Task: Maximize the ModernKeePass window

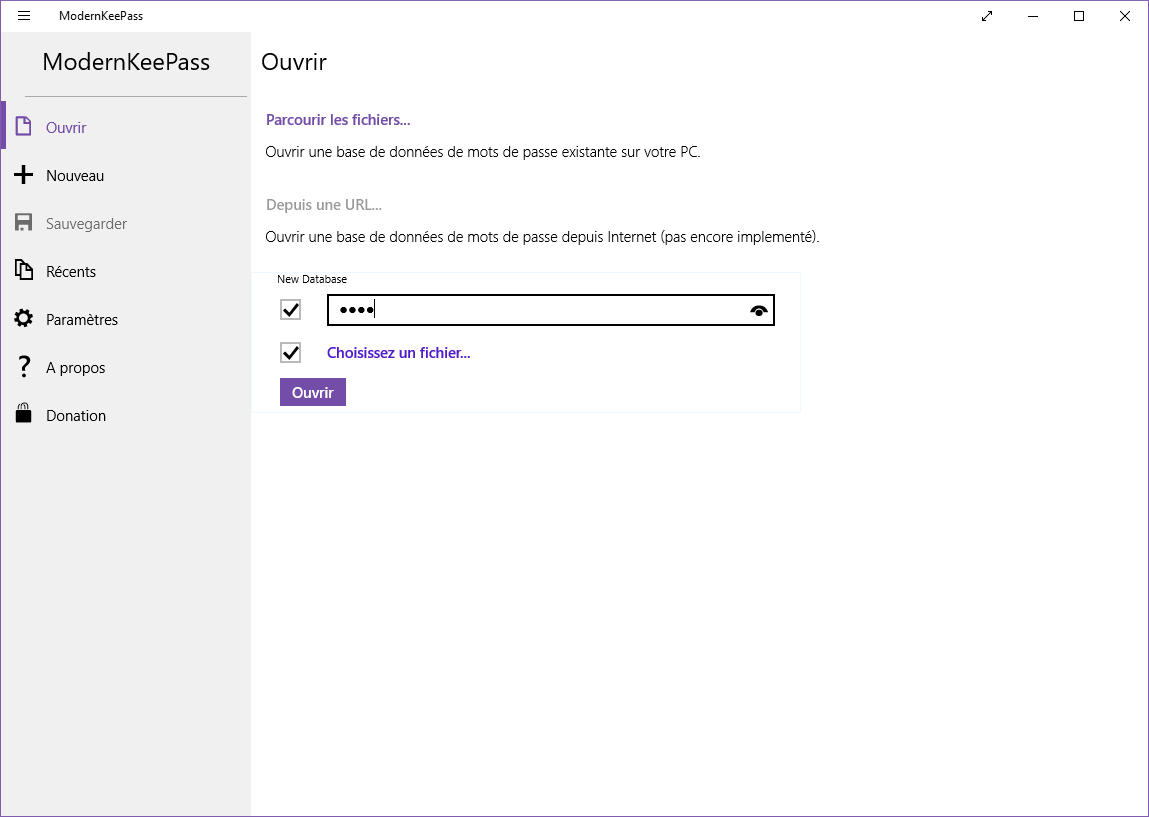Action: coord(1079,16)
